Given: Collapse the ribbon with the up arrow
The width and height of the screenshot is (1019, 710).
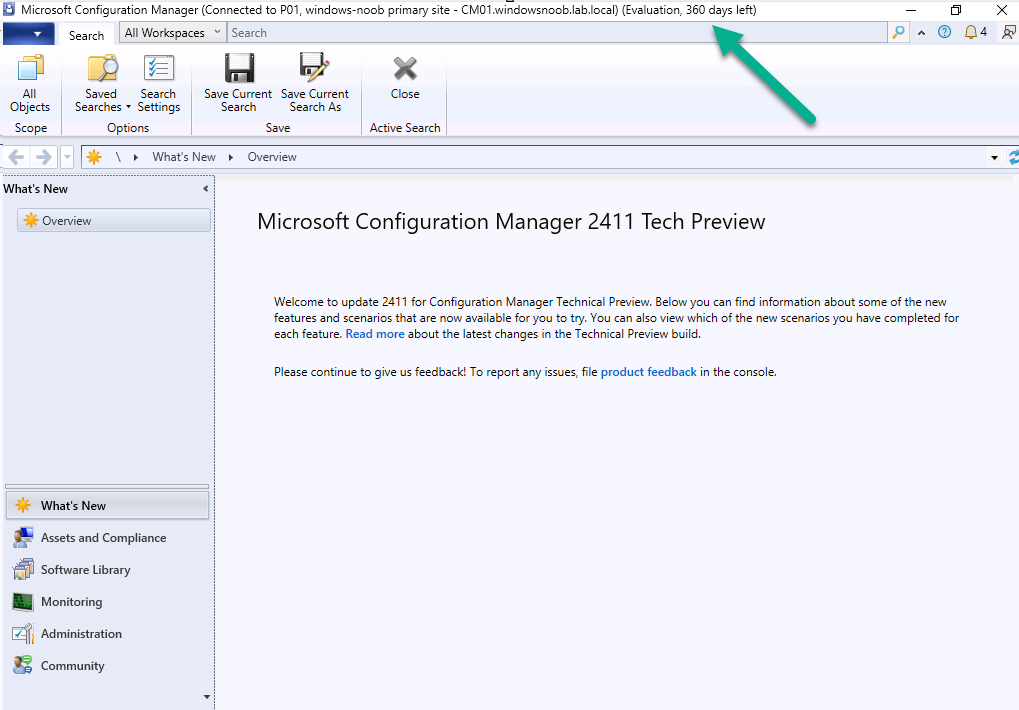Looking at the screenshot, I should pyautogui.click(x=922, y=32).
